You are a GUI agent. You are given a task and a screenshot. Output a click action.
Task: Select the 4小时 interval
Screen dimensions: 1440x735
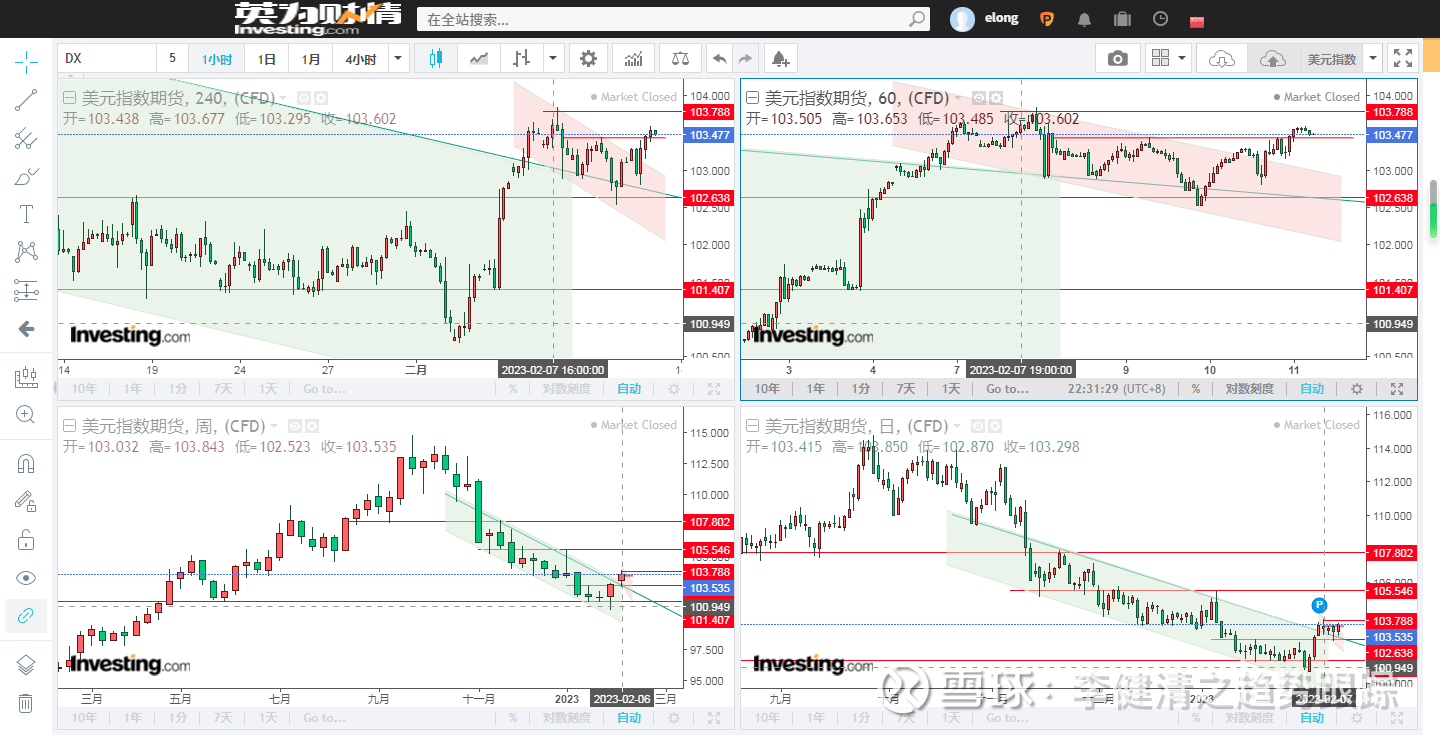[x=361, y=59]
